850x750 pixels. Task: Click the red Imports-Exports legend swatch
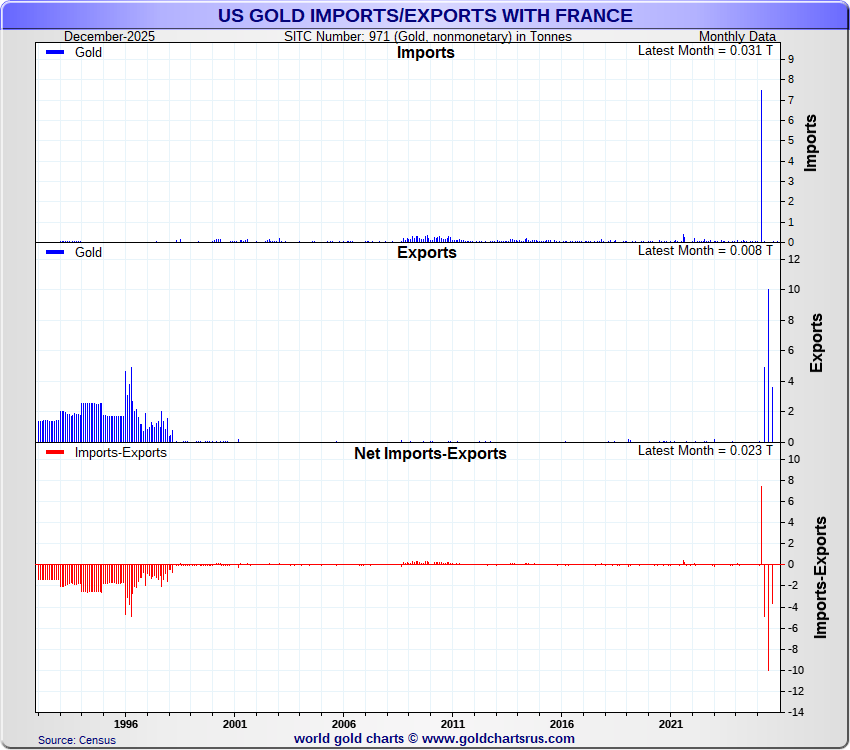click(56, 453)
